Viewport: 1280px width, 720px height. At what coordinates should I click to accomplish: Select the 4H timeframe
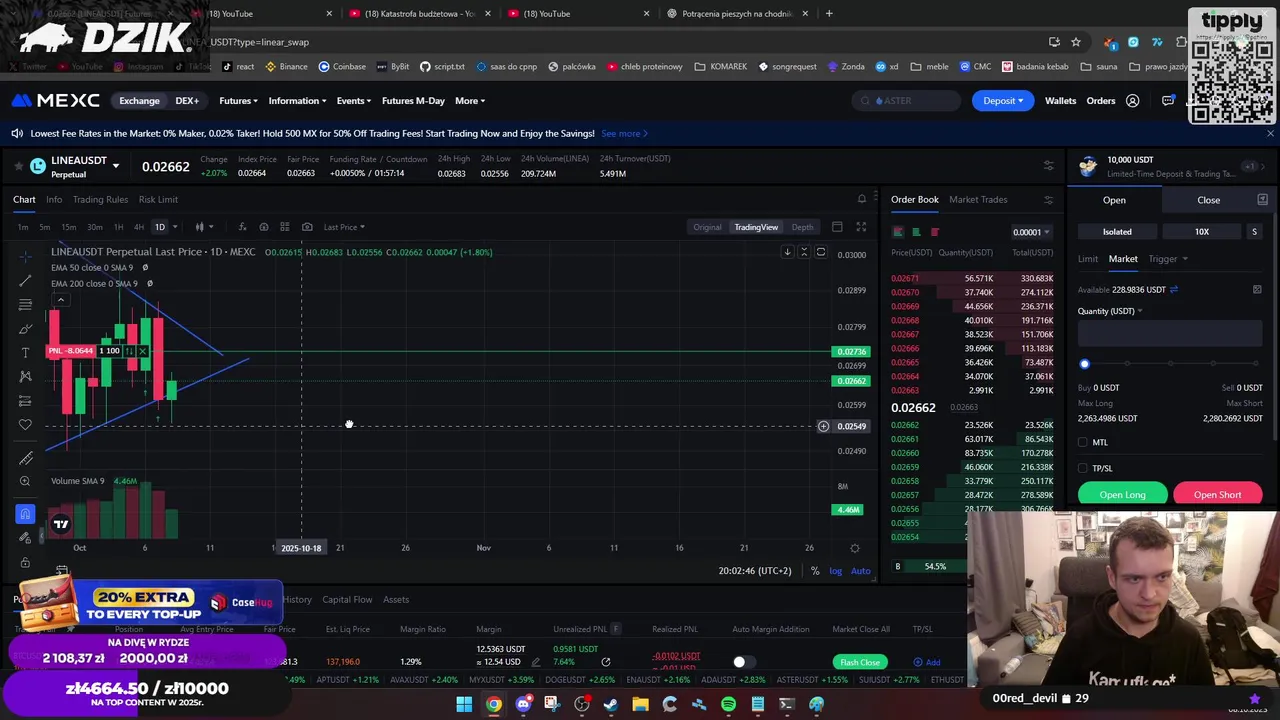pos(139,227)
